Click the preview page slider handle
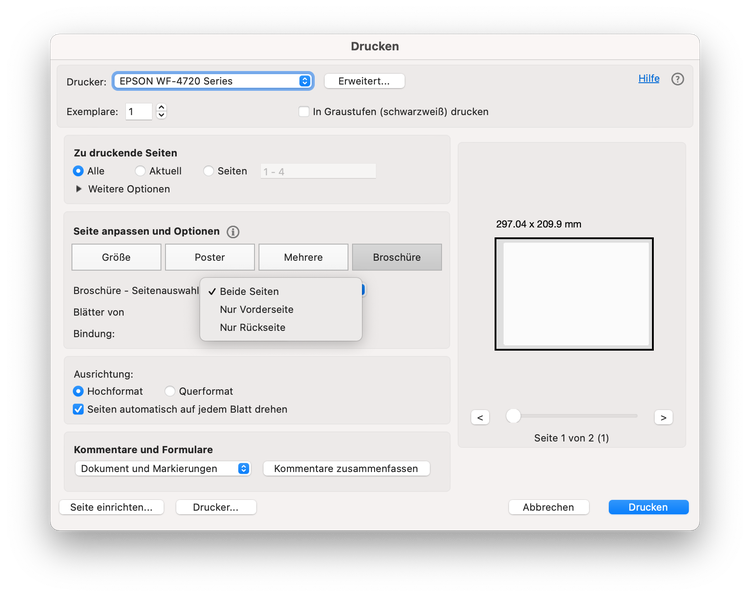The height and width of the screenshot is (597, 750). tap(513, 416)
